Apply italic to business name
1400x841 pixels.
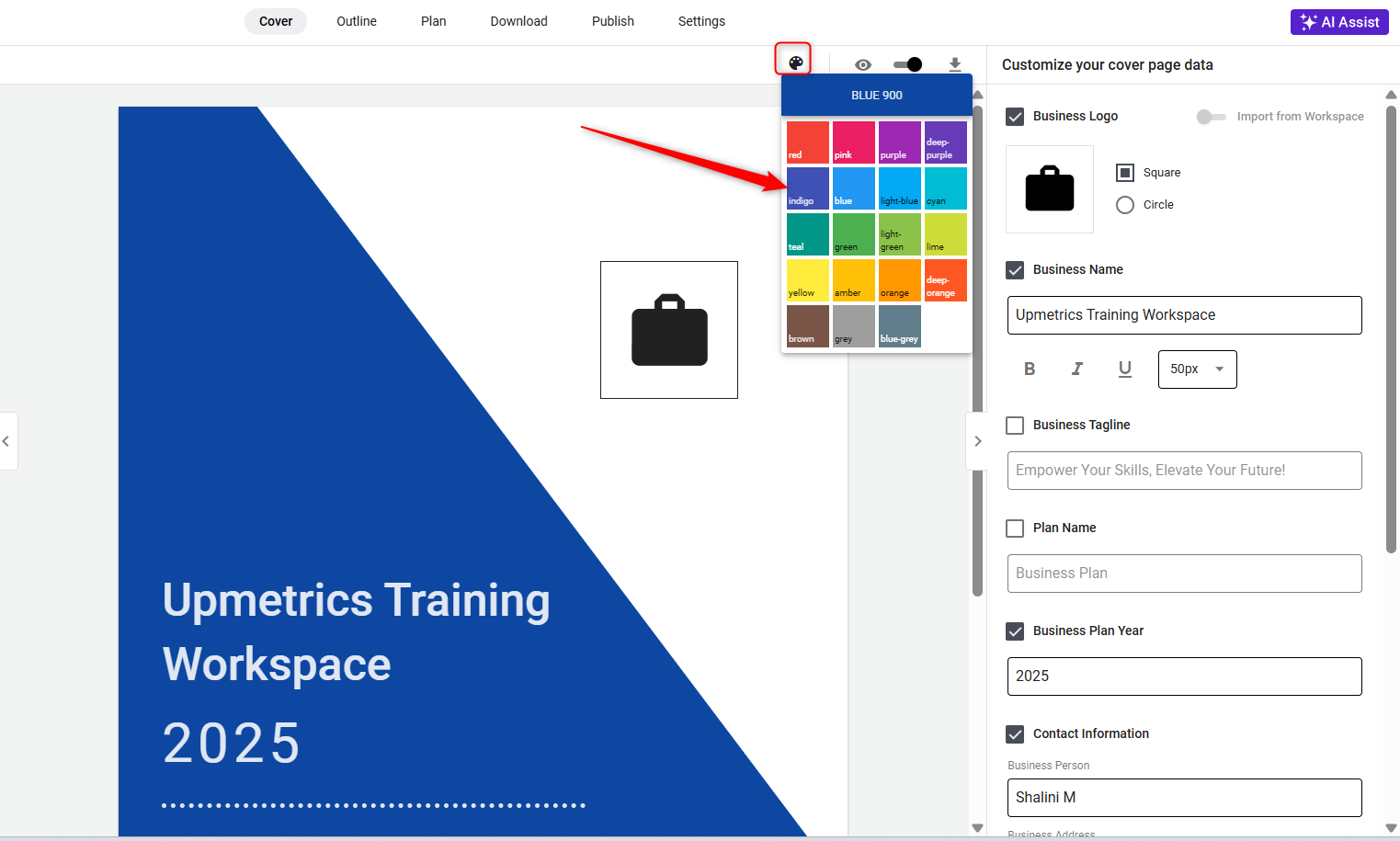coord(1077,369)
